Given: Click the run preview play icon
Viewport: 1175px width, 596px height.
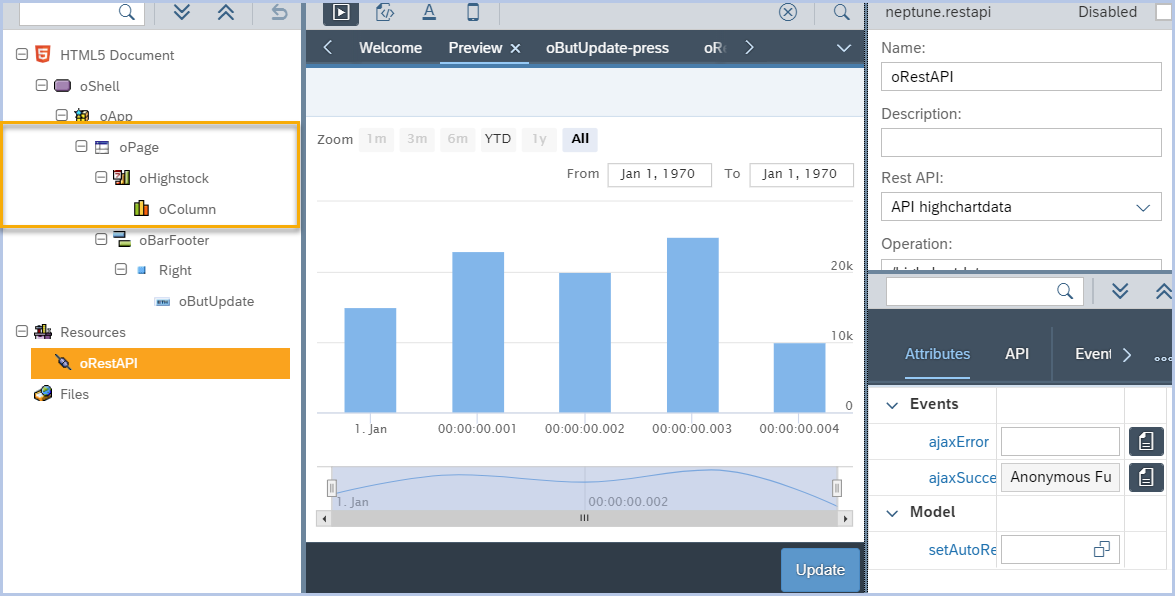Looking at the screenshot, I should coord(341,12).
